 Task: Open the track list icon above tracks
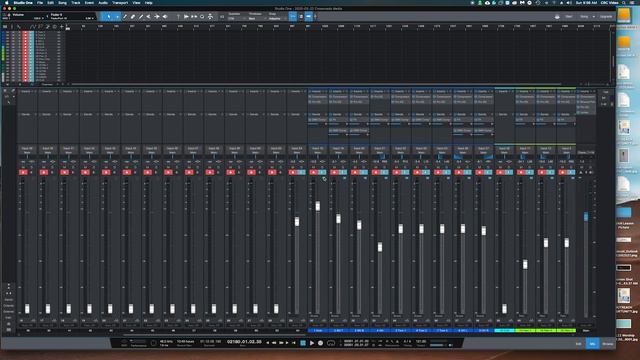(x=5, y=27)
